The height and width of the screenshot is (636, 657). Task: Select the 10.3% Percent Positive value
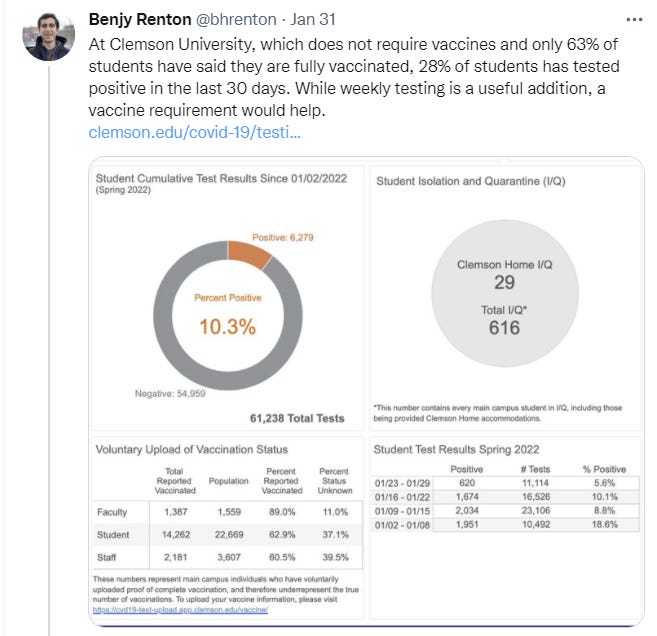point(225,327)
